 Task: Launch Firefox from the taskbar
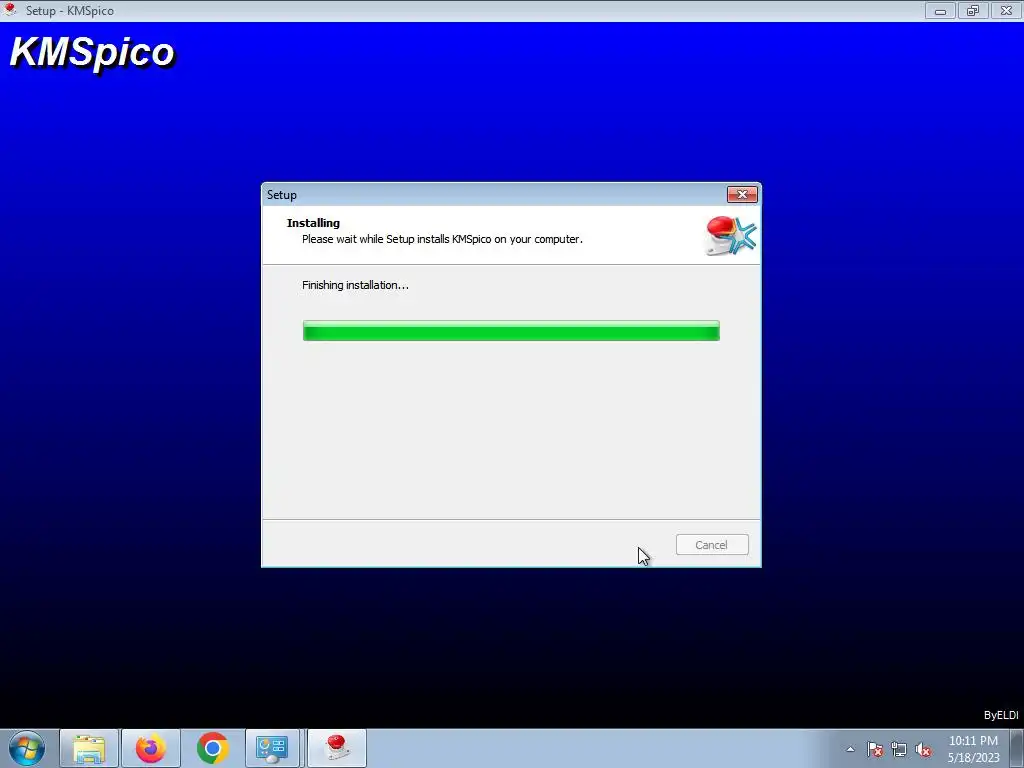[x=151, y=748]
